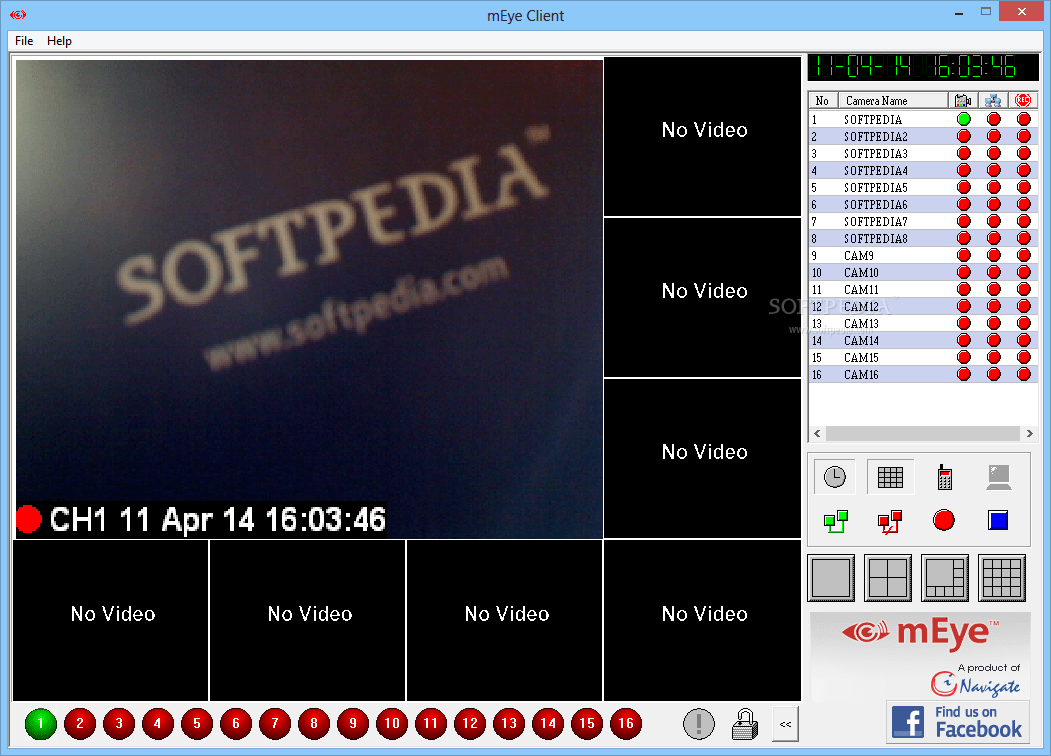Open the Help menu

[x=59, y=41]
